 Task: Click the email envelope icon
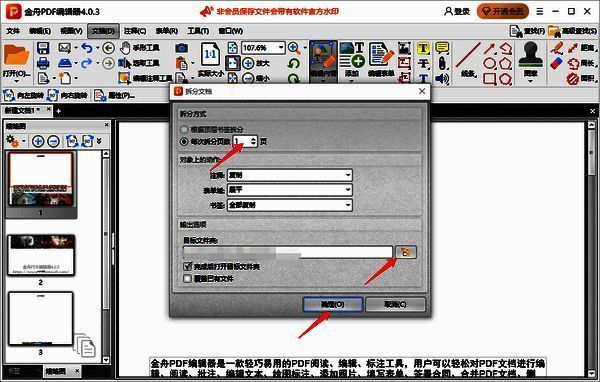pos(65,48)
